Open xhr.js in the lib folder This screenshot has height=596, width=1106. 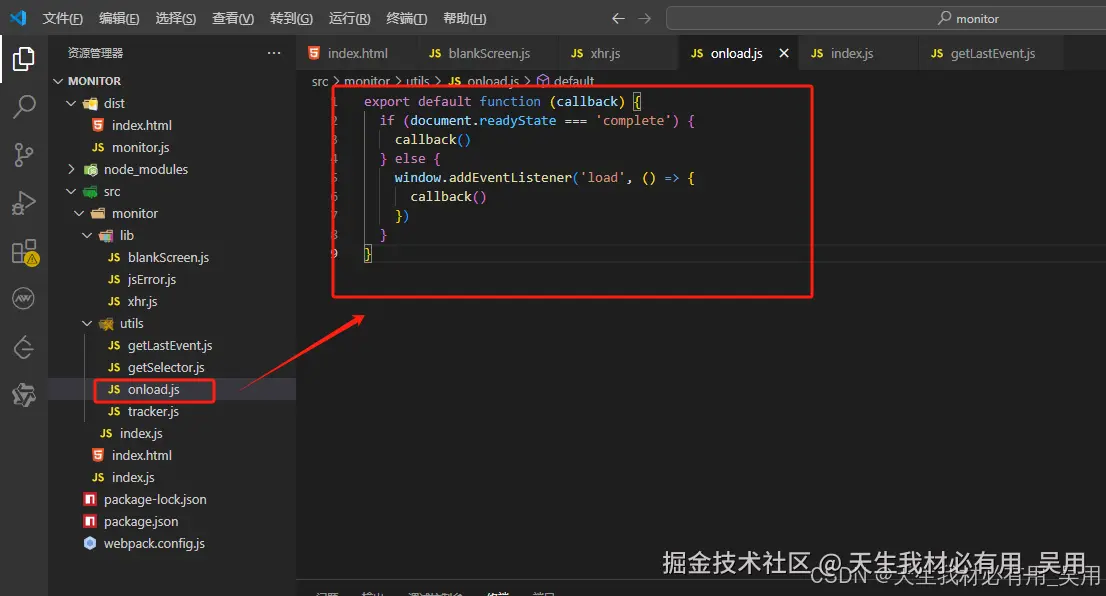pos(142,302)
